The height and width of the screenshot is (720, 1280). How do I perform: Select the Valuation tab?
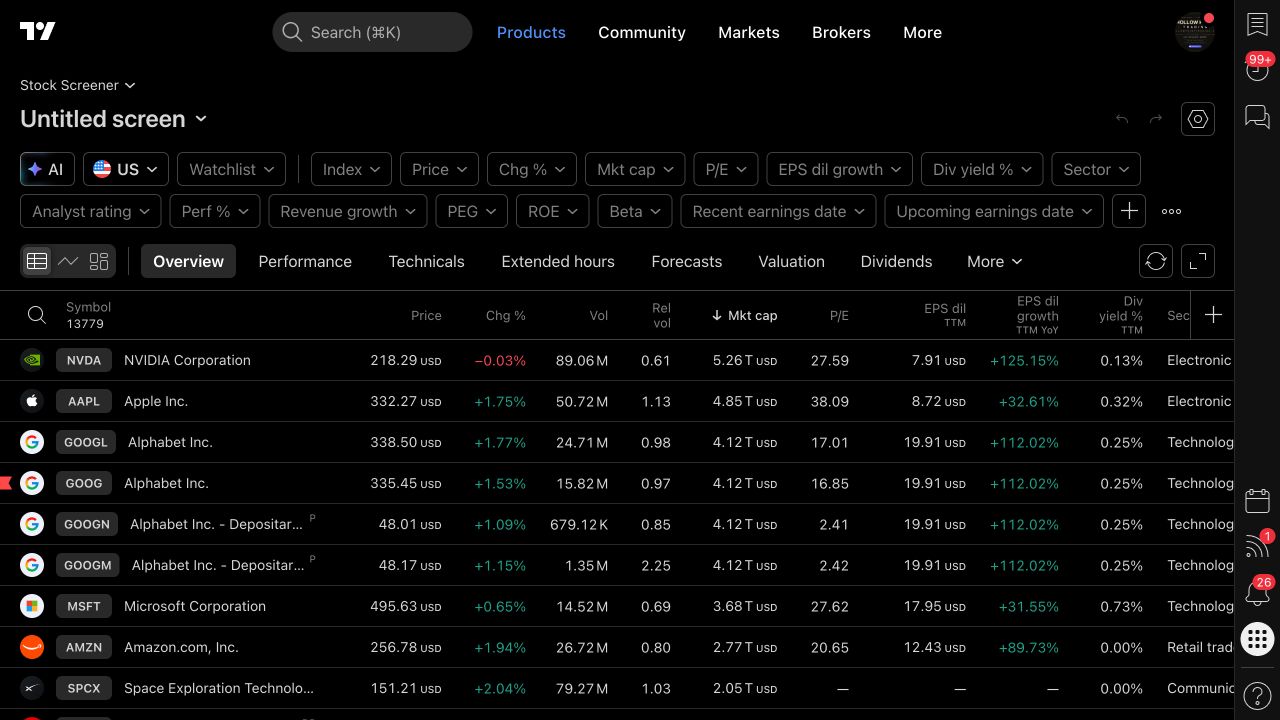791,261
